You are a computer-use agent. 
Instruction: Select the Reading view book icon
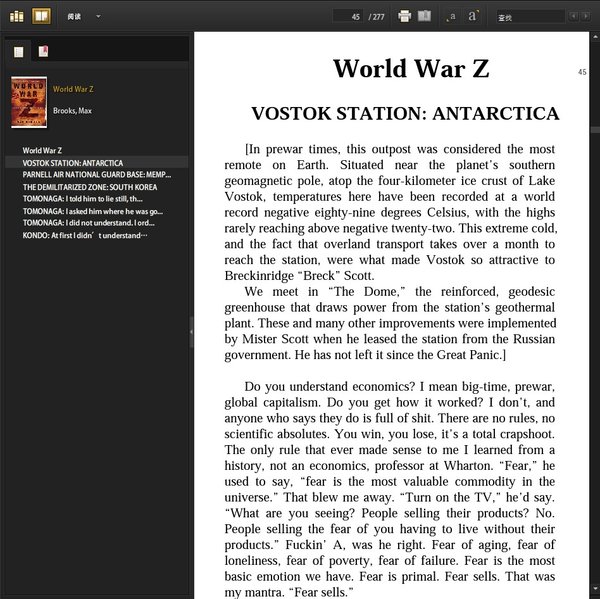(41, 16)
